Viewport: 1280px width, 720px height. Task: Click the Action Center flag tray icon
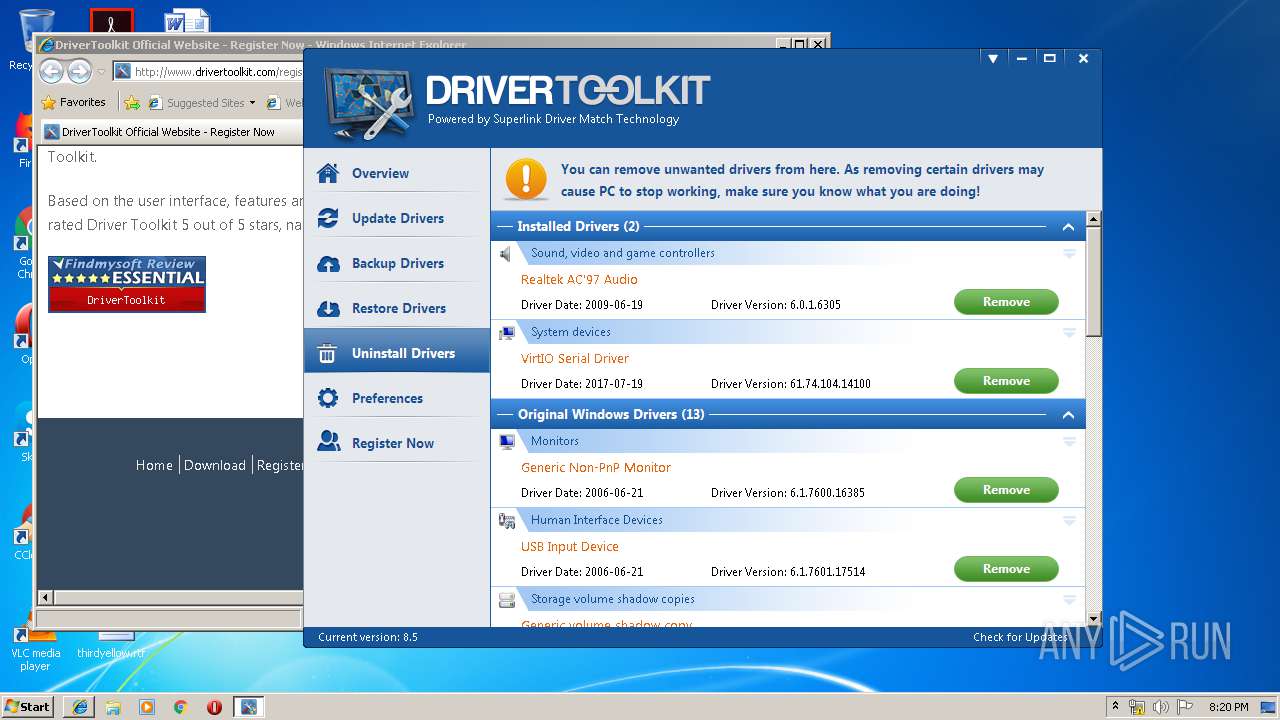1183,707
